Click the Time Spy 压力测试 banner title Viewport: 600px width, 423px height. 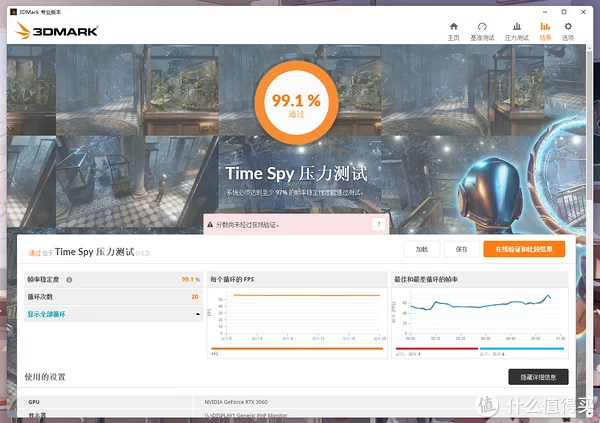click(296, 173)
